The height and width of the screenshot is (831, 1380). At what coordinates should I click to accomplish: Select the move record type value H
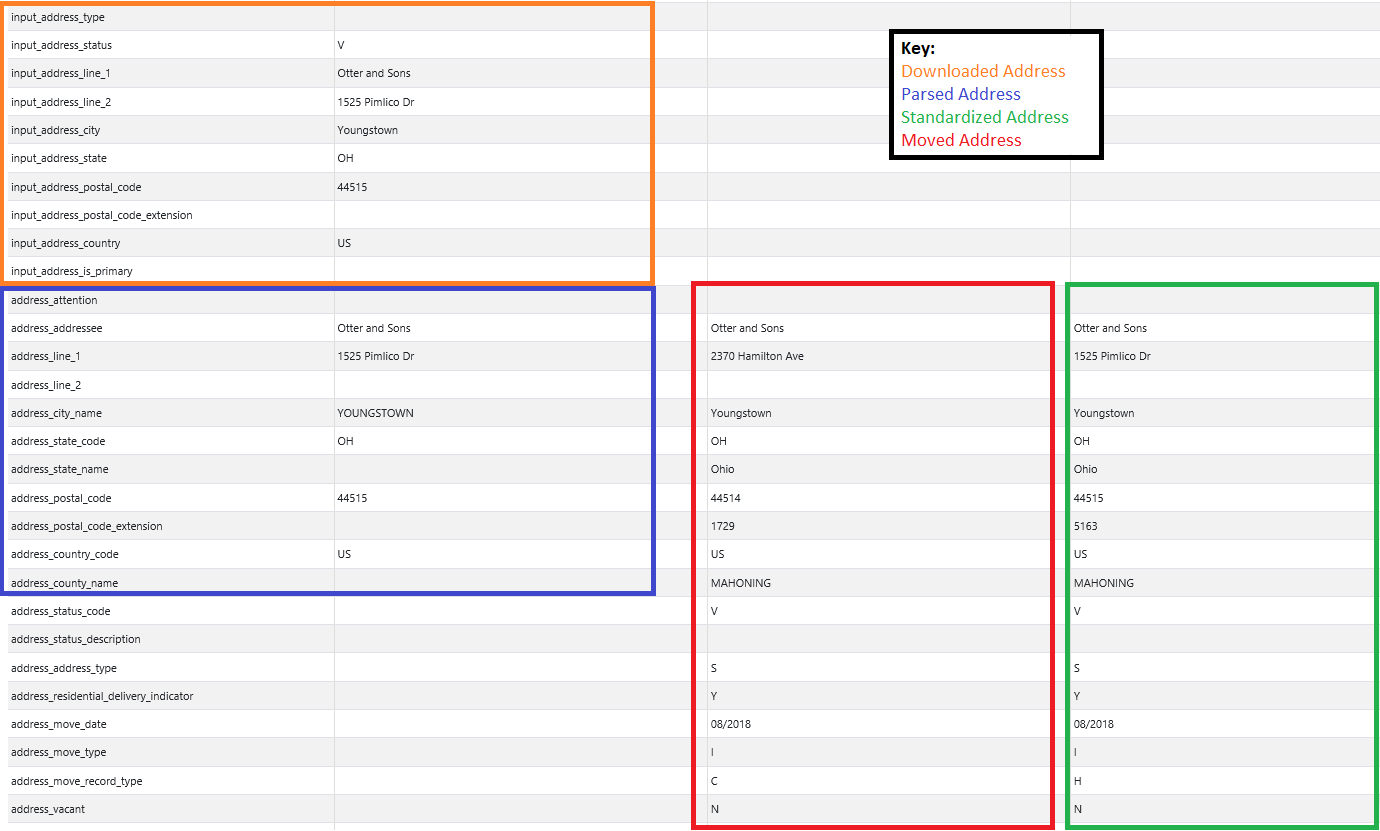(x=1077, y=781)
